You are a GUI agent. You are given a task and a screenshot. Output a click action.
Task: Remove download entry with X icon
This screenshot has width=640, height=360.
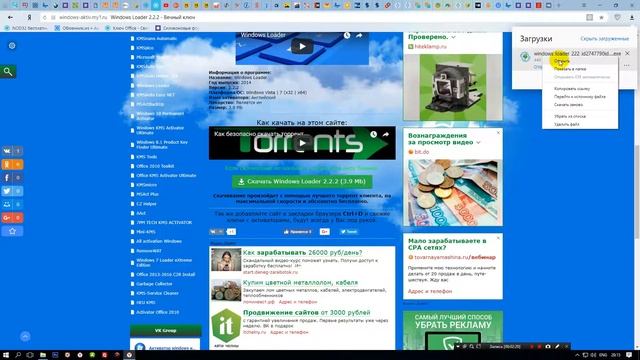click(627, 53)
